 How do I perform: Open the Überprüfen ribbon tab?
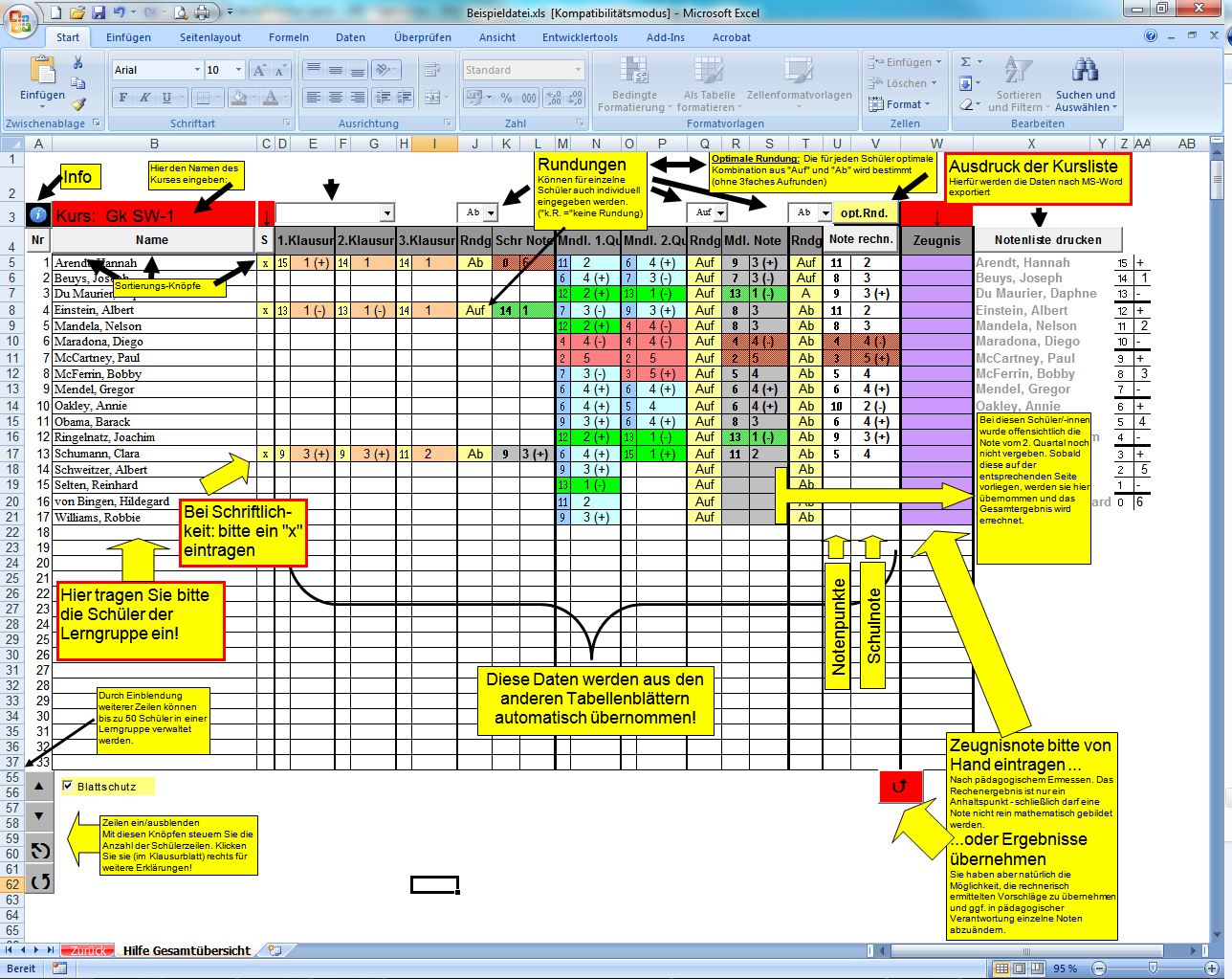423,37
